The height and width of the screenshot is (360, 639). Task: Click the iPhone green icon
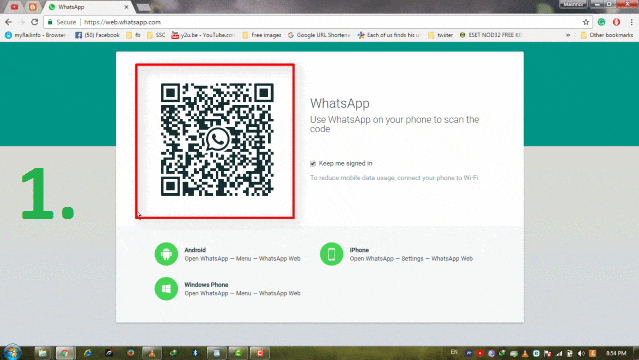coord(331,254)
